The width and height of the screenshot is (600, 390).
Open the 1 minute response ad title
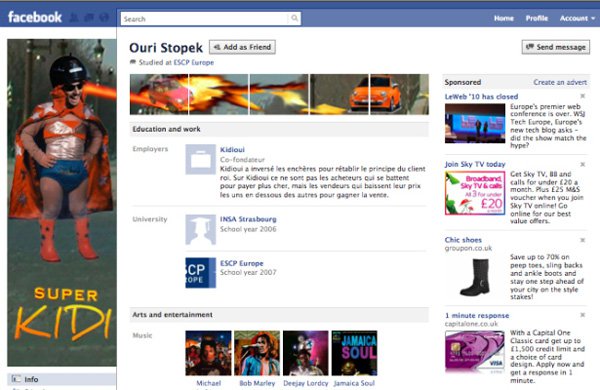477,315
